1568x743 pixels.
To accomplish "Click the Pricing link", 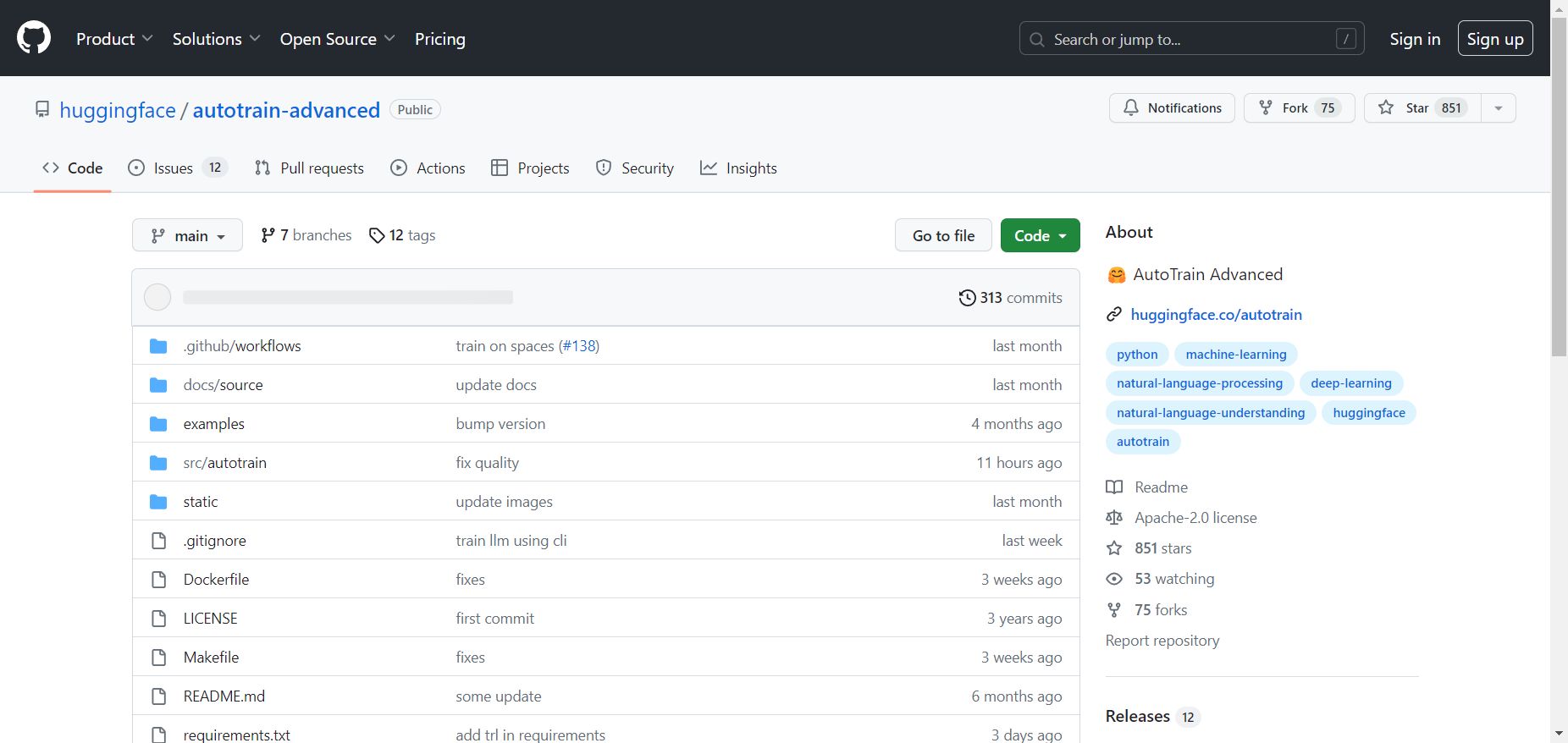I will 440,39.
